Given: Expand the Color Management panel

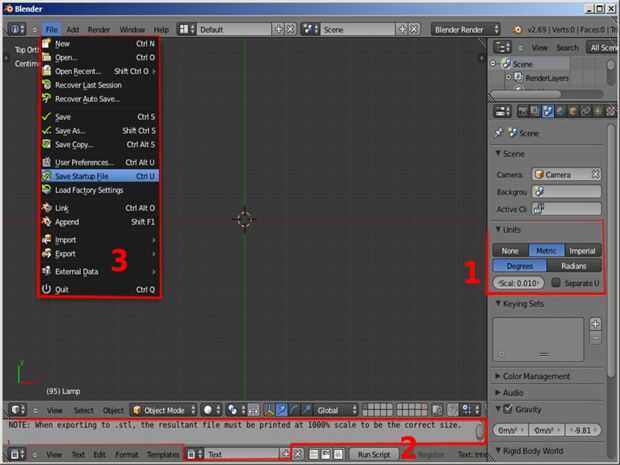Looking at the screenshot, I should click(x=536, y=376).
